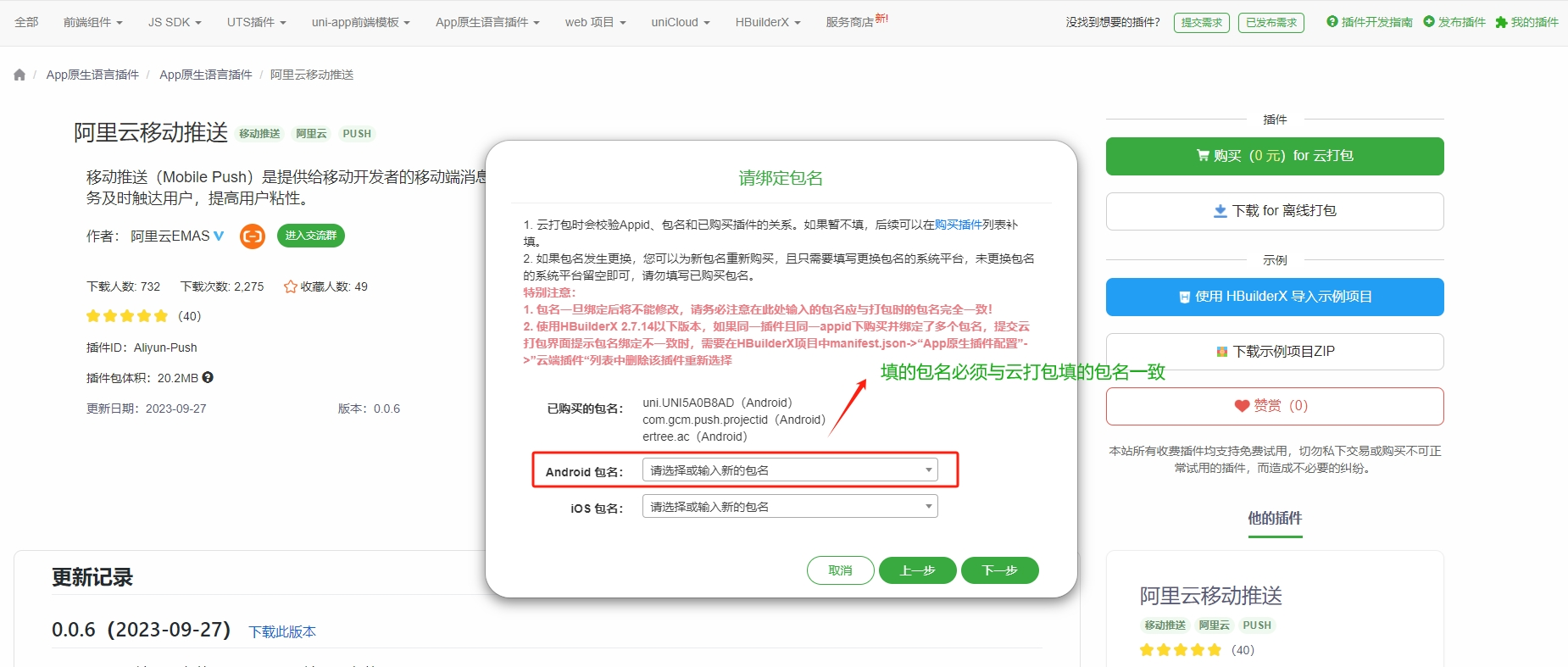1568x667 pixels.
Task: Open 阿里云移动推送 card in 他的插件
Action: pos(1210,596)
